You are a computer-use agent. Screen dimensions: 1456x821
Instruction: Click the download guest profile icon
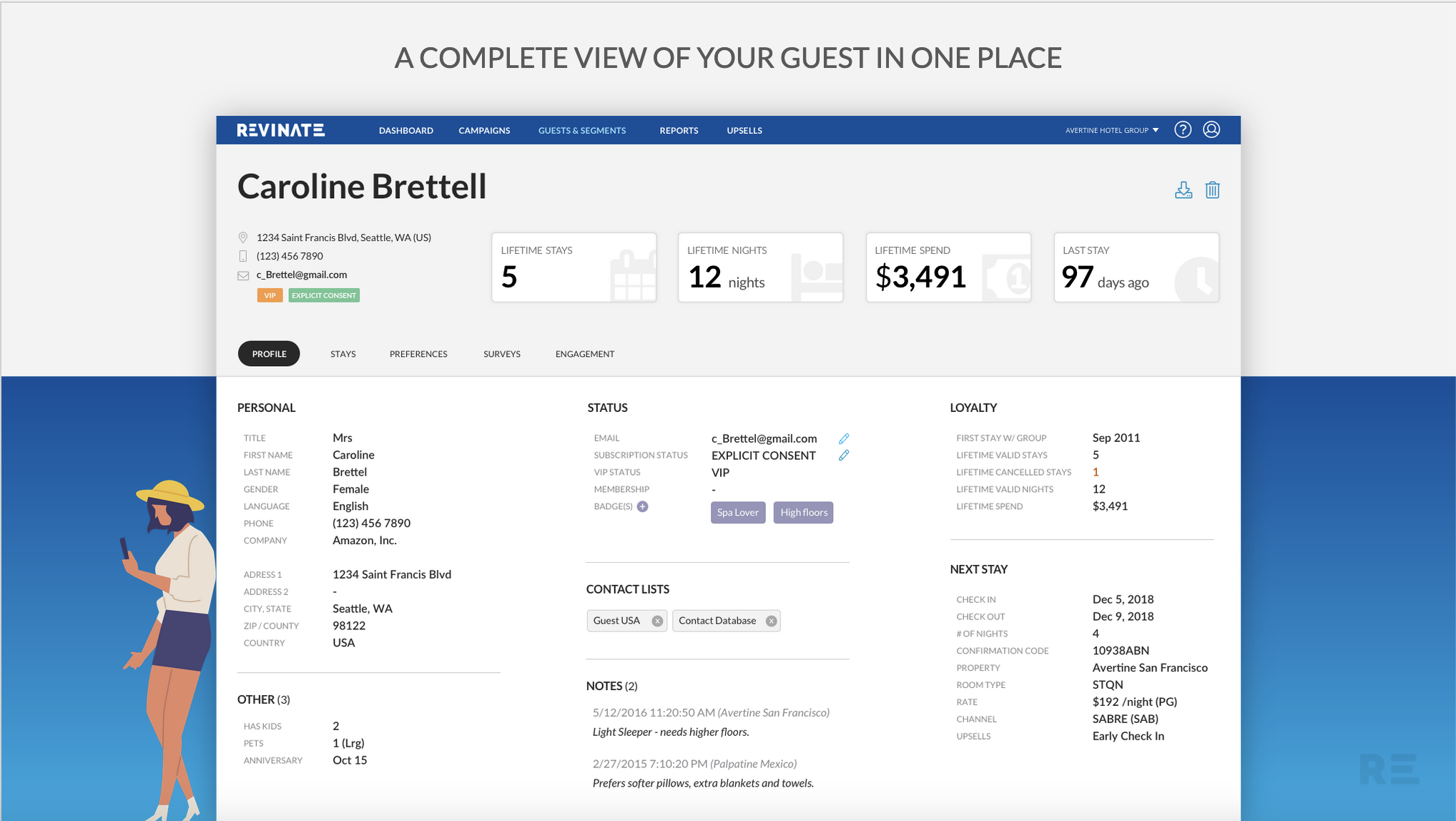tap(1184, 190)
